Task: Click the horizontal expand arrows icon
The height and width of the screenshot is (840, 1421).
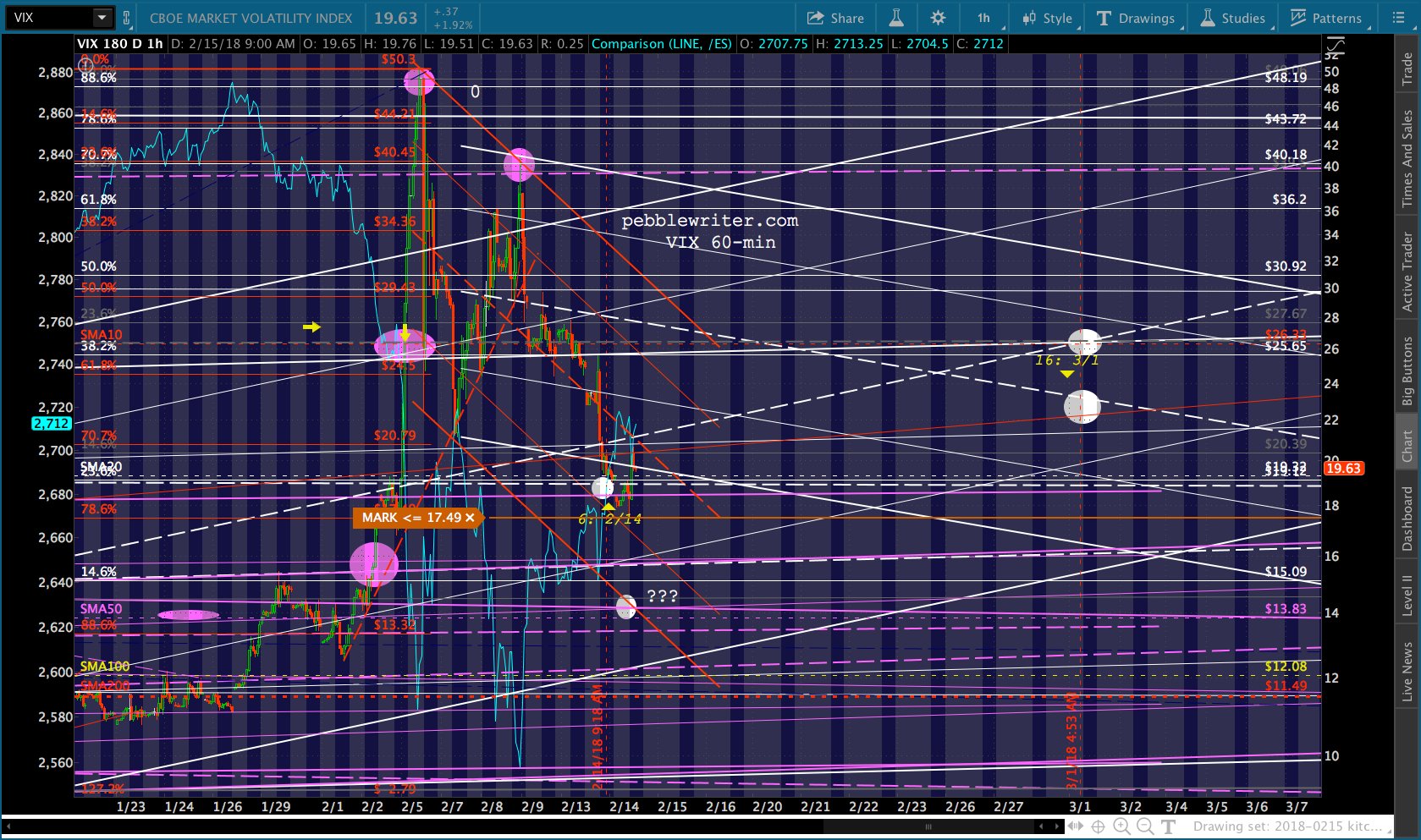Action: coord(1075,826)
